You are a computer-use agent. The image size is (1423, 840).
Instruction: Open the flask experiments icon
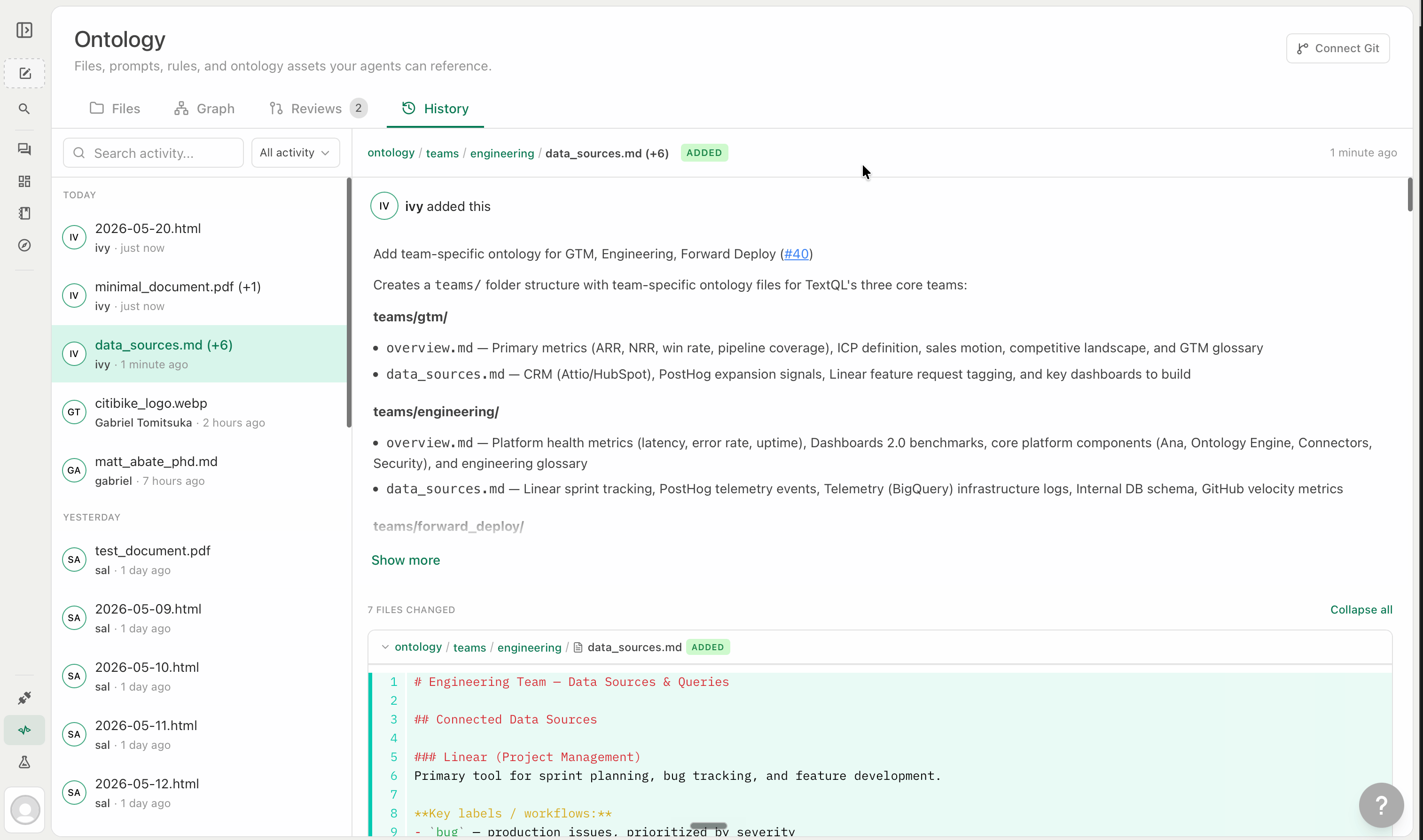24,762
